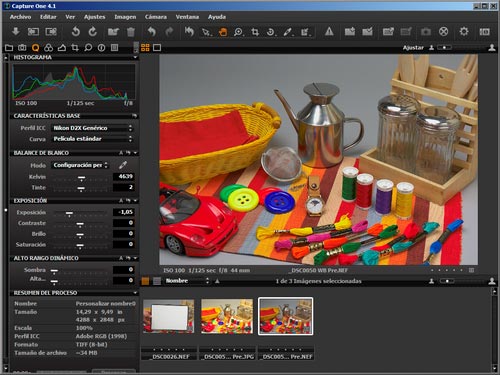
Task: Rotate the image left
Action: (x=76, y=32)
